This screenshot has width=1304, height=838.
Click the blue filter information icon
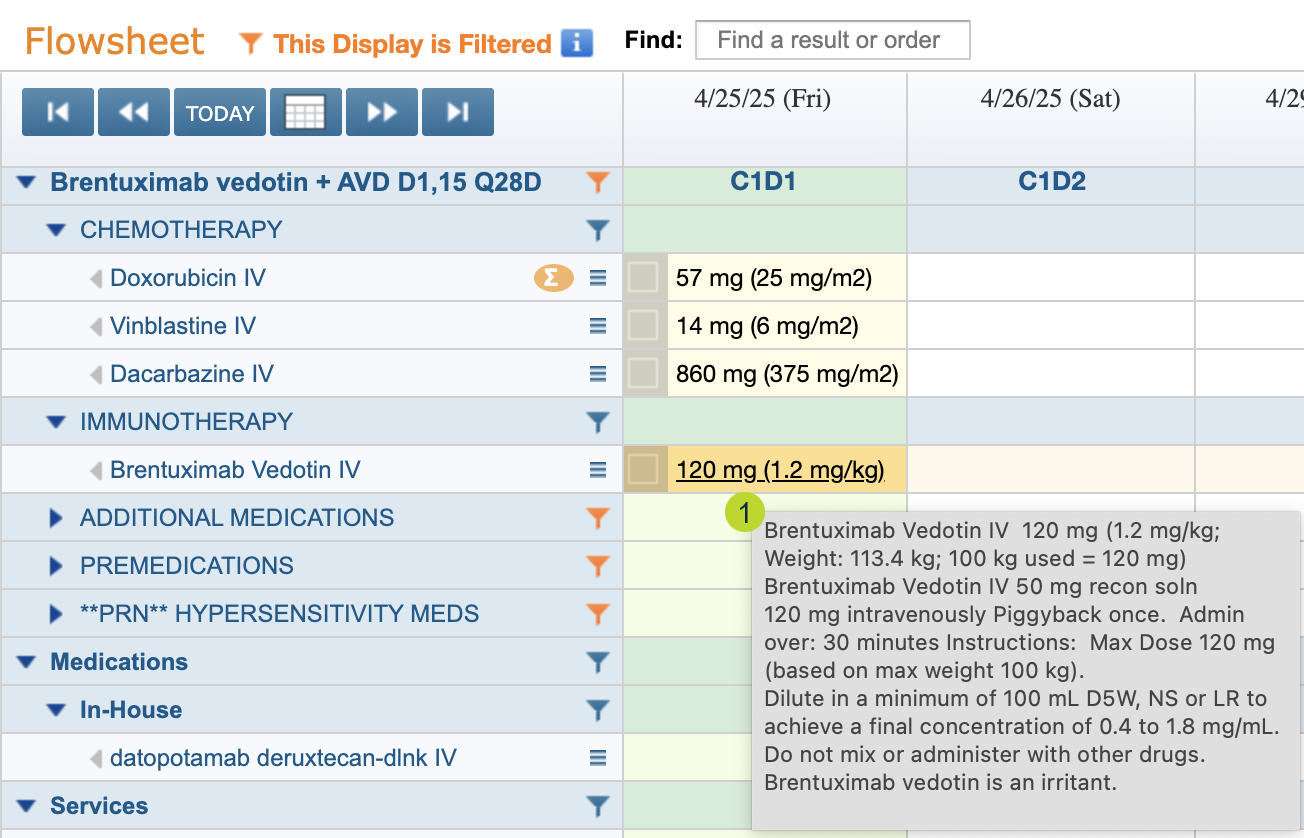coord(576,43)
